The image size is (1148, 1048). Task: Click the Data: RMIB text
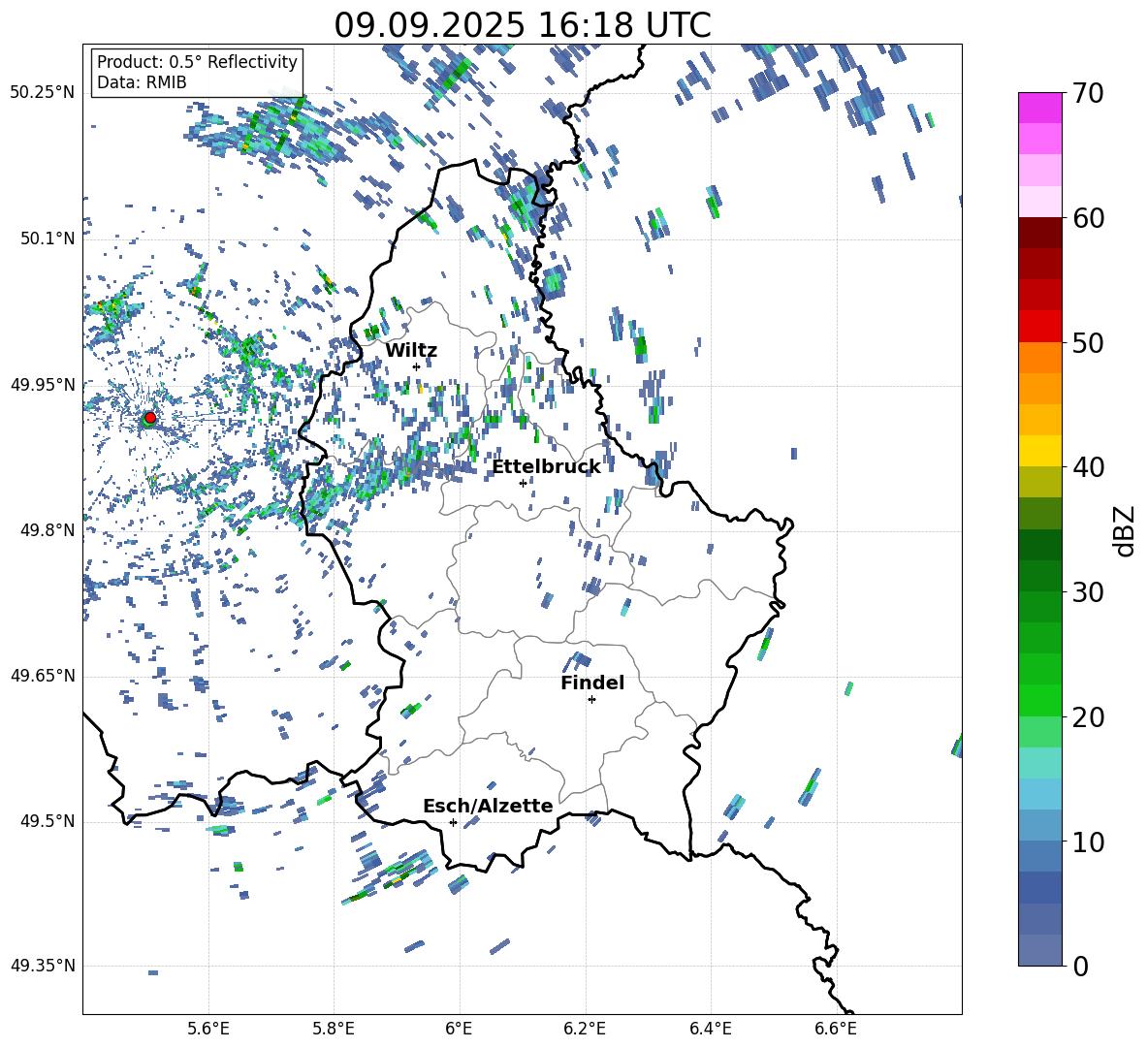click(142, 82)
